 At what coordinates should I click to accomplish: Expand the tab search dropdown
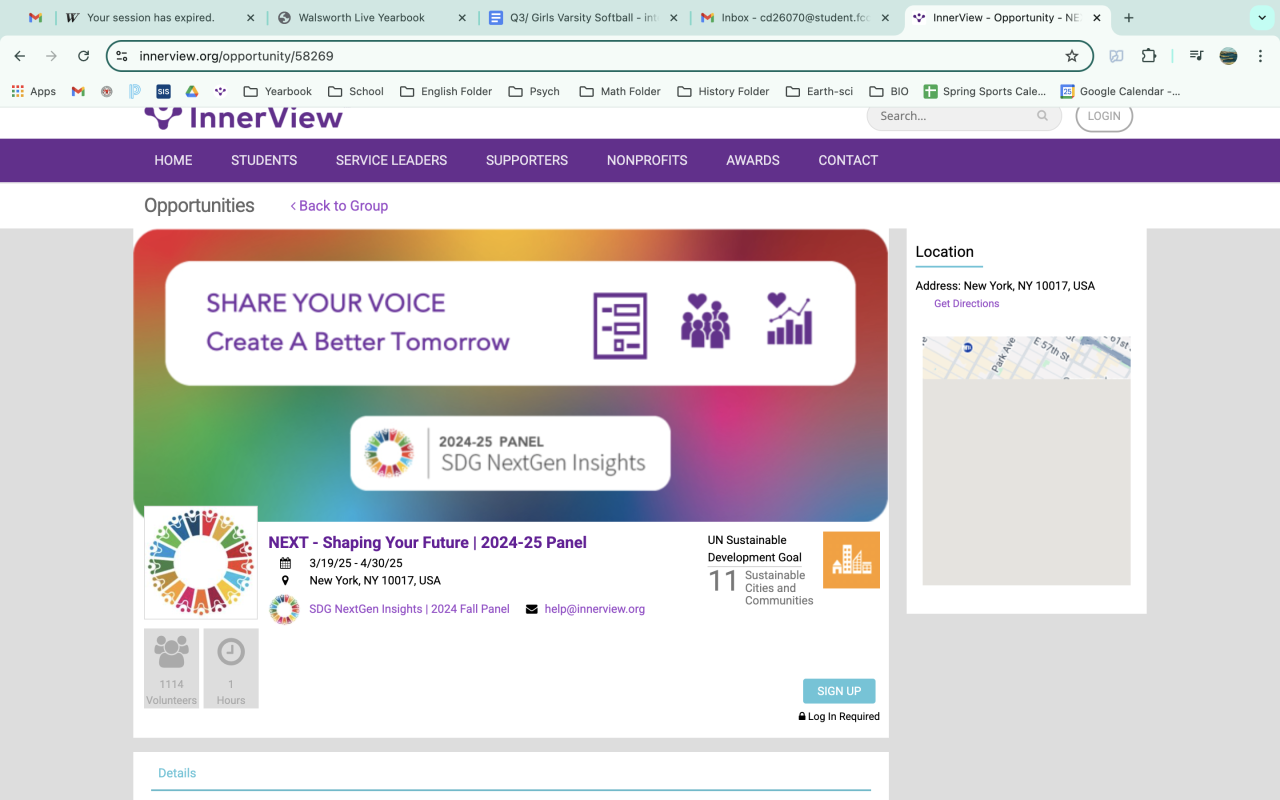1260,18
